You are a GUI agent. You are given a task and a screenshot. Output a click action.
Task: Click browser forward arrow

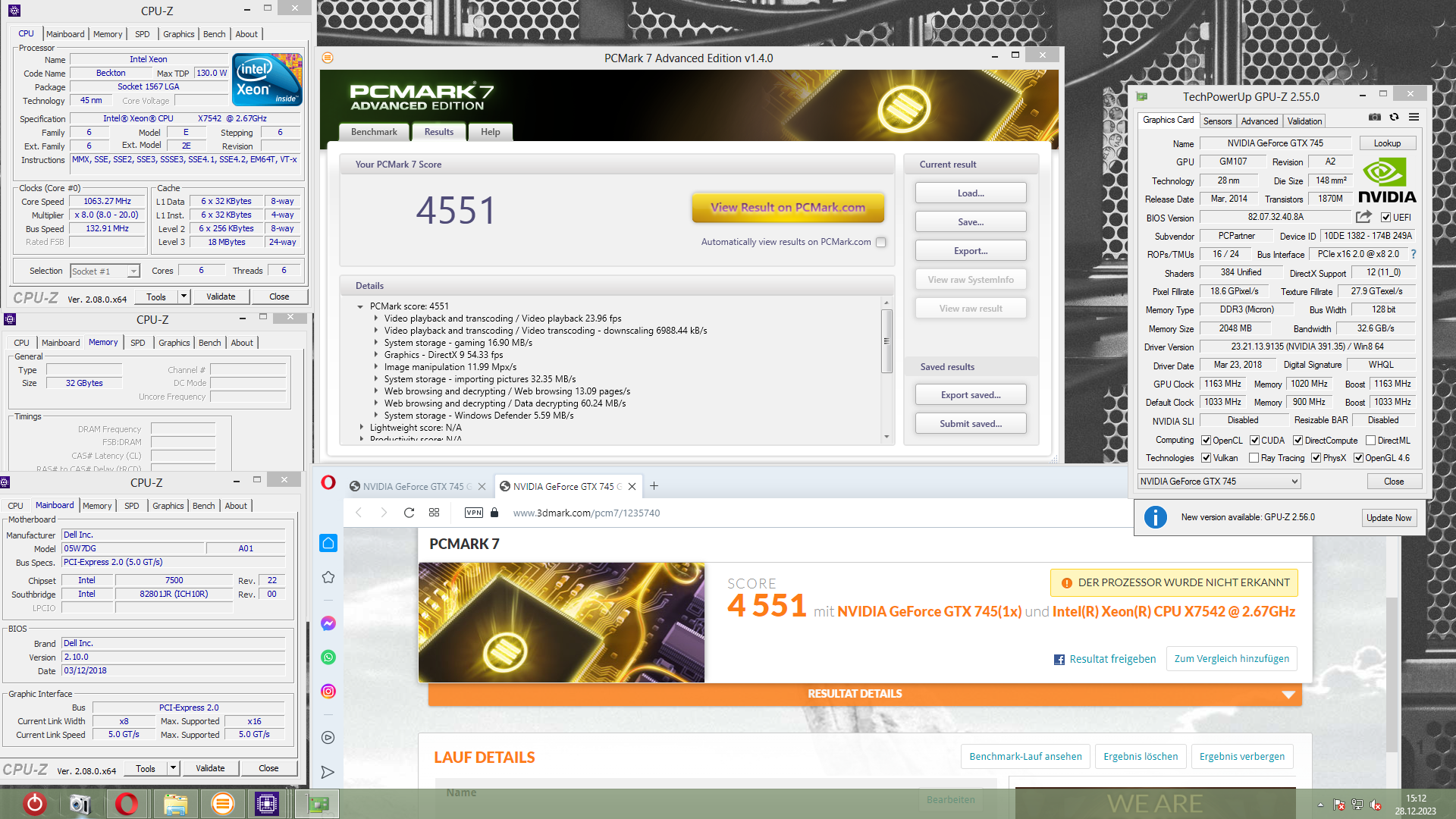point(384,513)
